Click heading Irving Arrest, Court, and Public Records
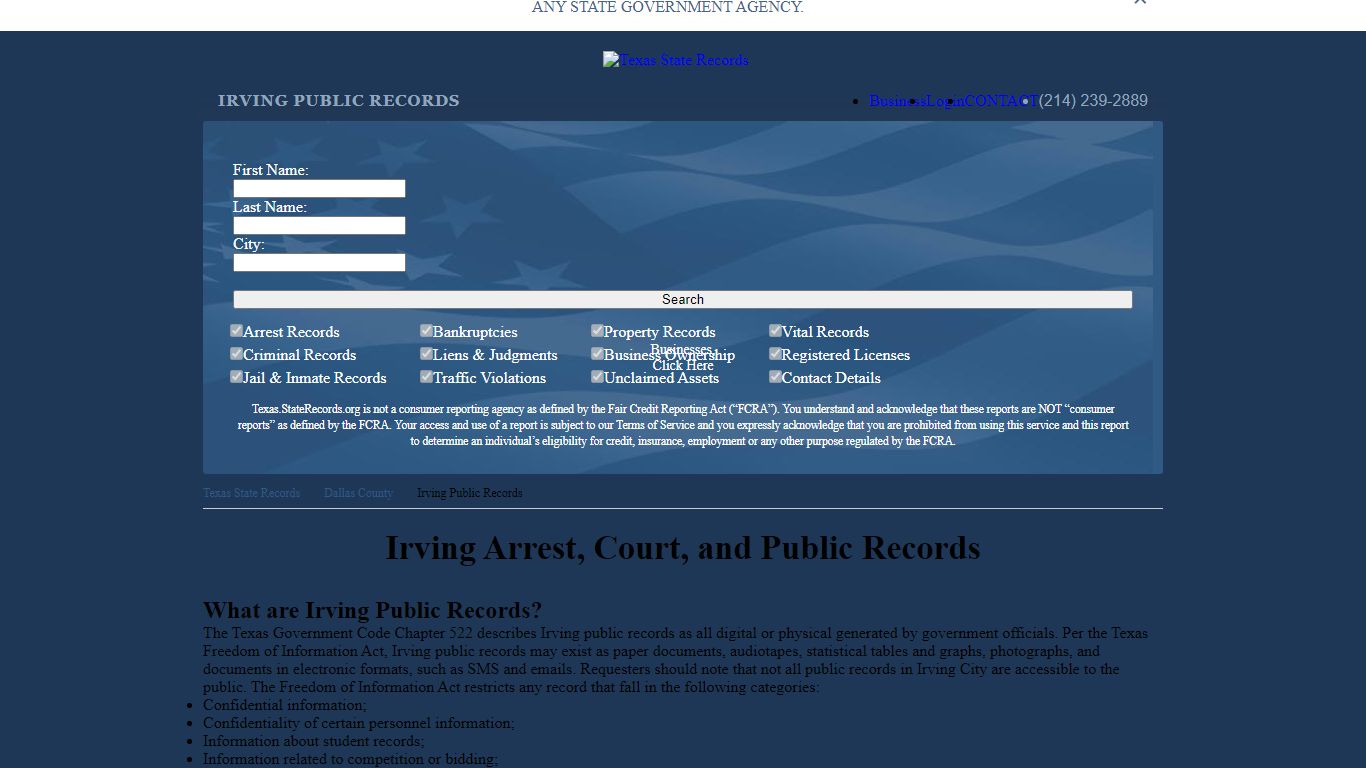This screenshot has height=768, width=1366. point(683,548)
